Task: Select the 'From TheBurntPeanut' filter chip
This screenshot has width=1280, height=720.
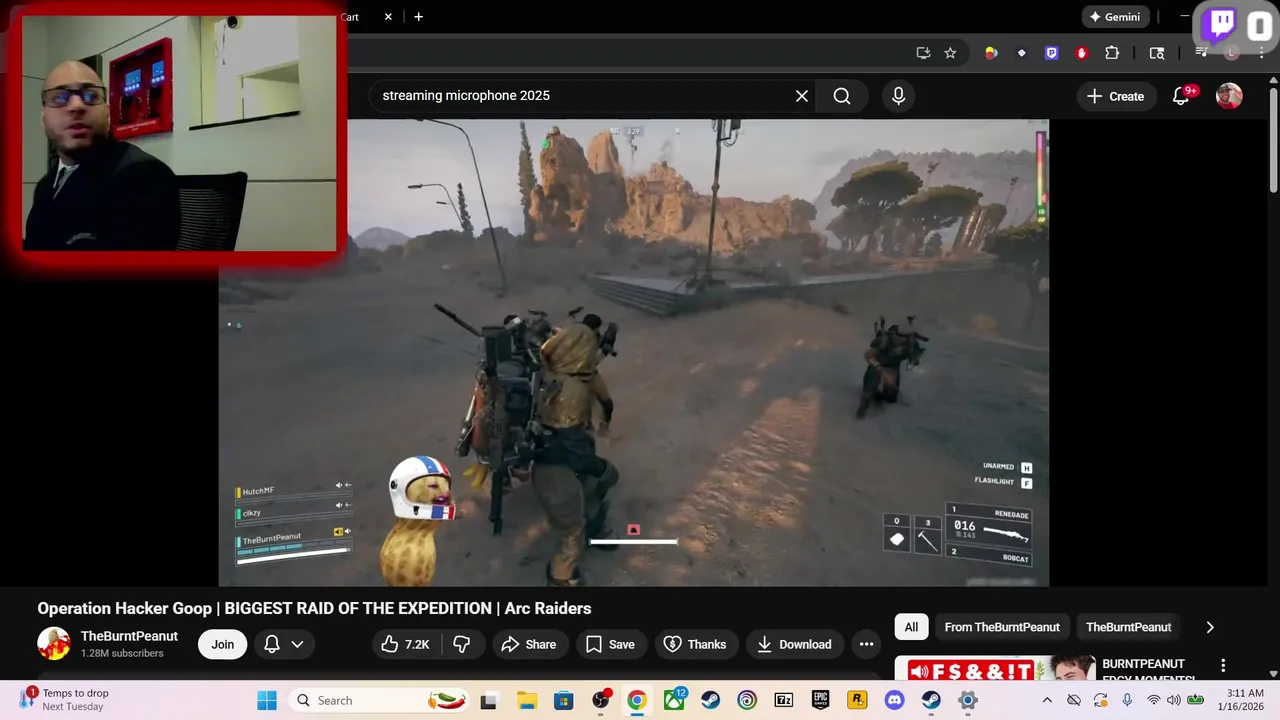Action: 1002,628
